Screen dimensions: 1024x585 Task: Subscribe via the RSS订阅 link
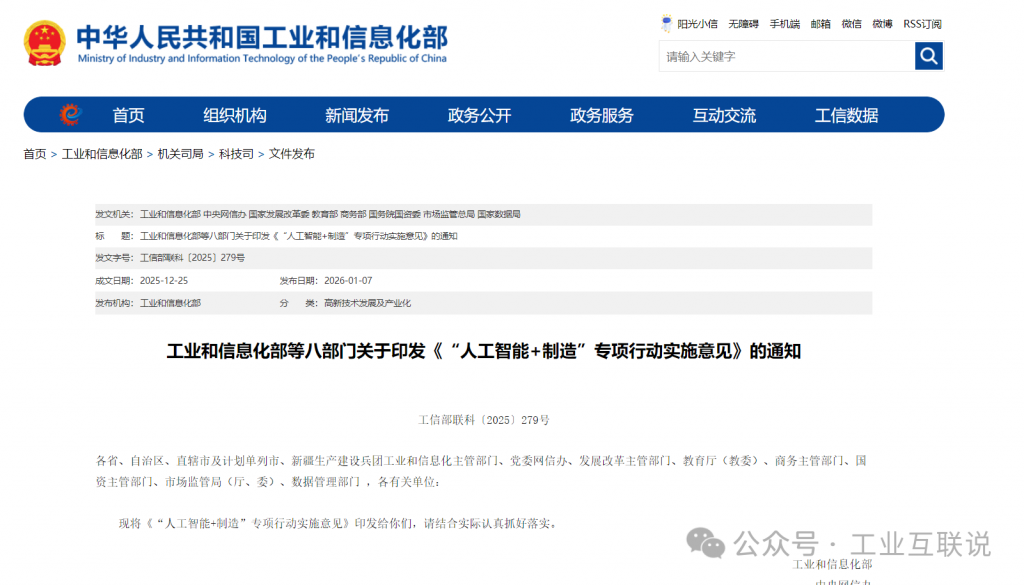pyautogui.click(x=922, y=24)
